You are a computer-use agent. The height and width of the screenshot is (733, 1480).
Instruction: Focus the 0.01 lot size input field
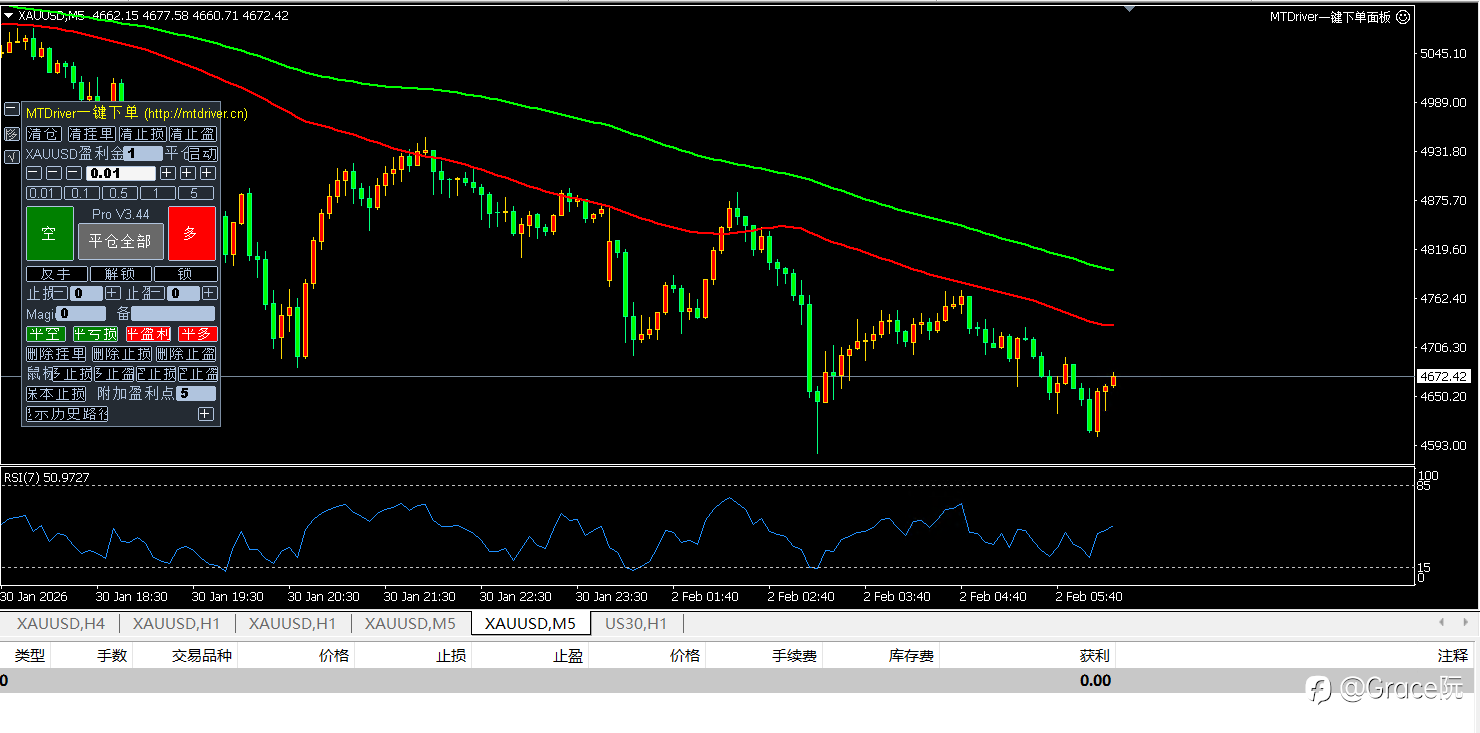[121, 173]
